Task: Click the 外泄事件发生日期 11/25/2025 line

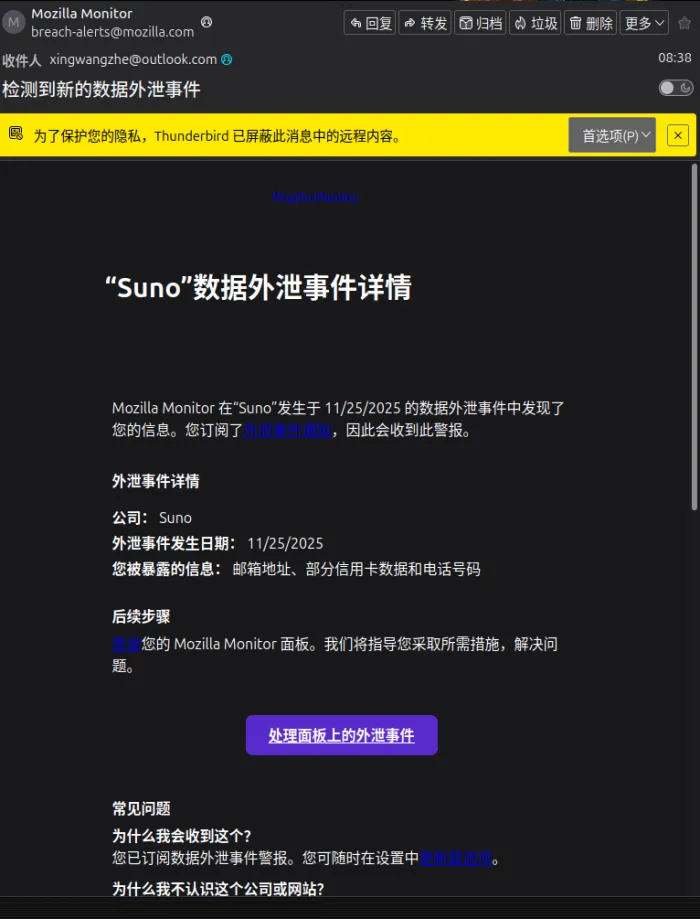Action: tap(218, 543)
